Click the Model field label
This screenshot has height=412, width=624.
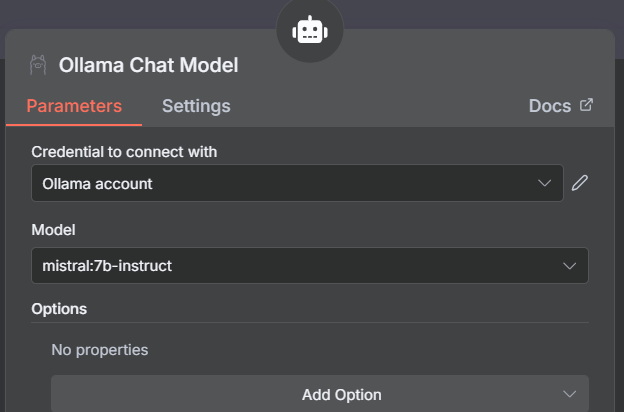53,230
